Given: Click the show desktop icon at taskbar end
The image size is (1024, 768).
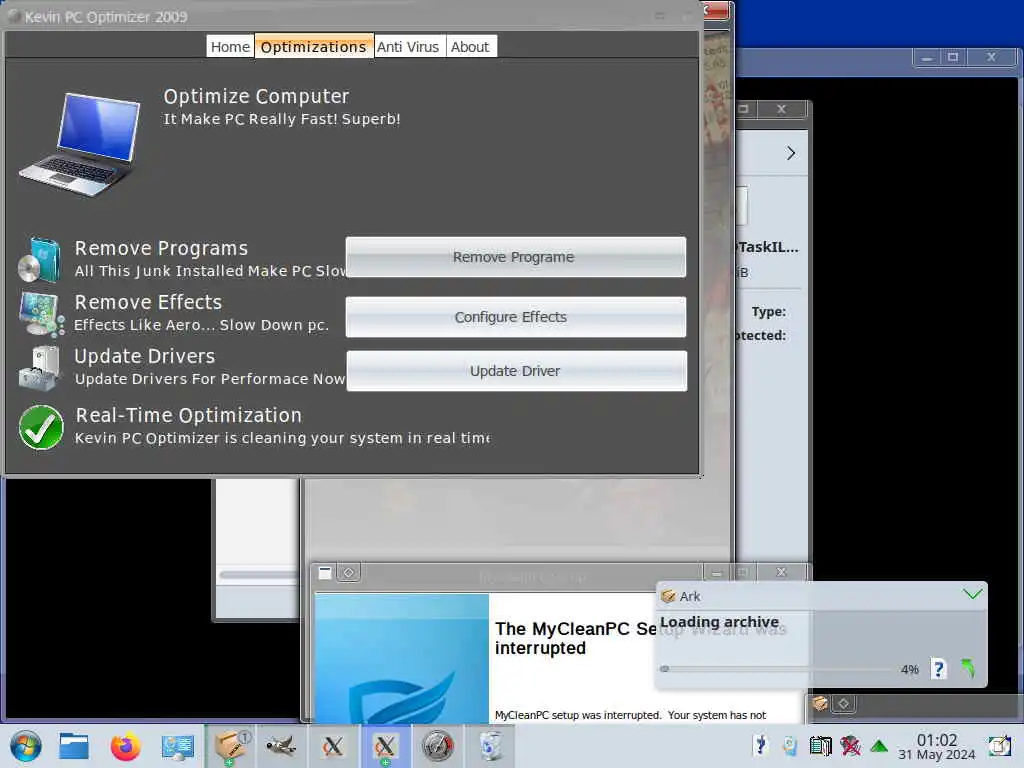Looking at the screenshot, I should [x=999, y=746].
